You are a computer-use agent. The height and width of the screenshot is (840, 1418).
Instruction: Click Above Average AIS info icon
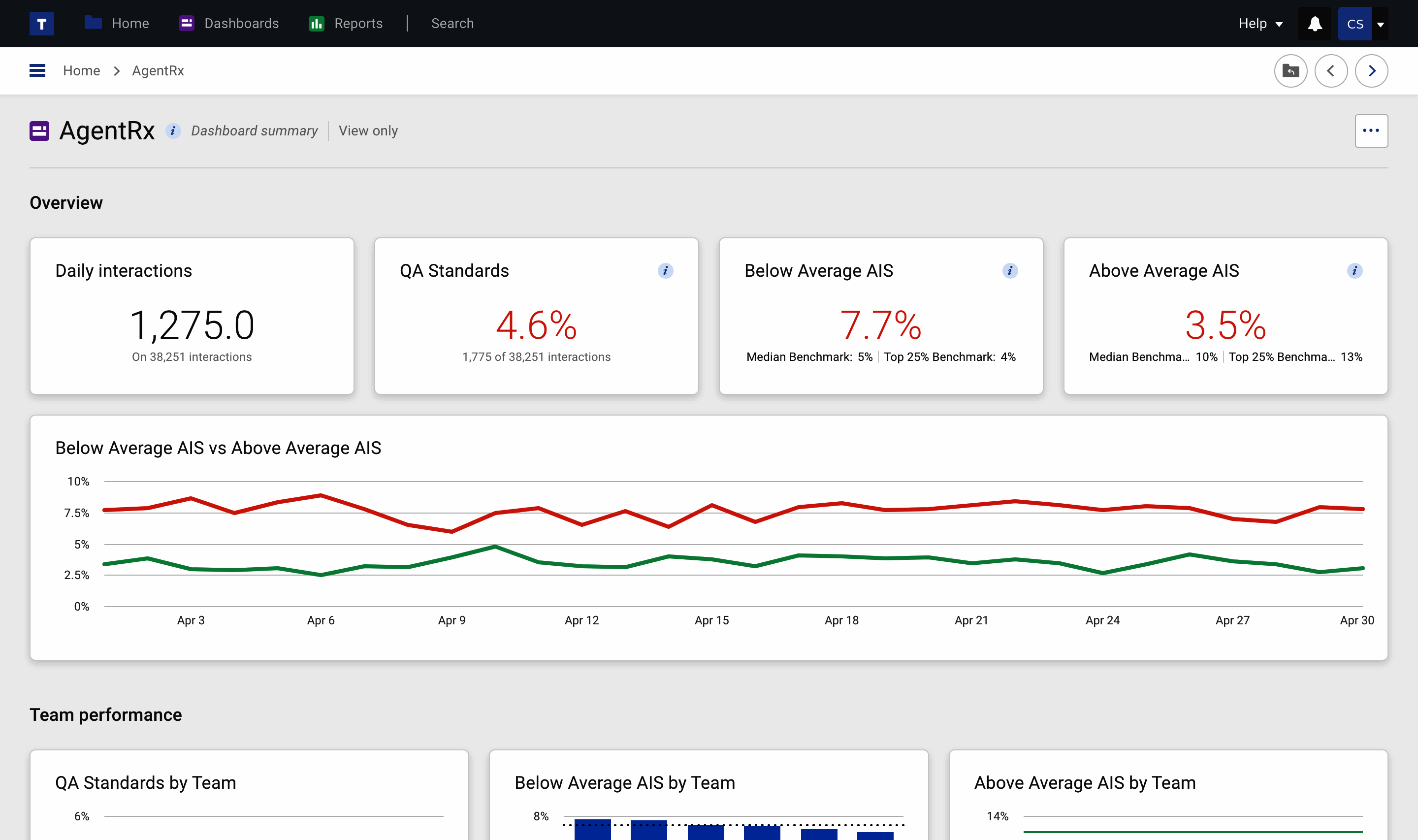pos(1354,271)
